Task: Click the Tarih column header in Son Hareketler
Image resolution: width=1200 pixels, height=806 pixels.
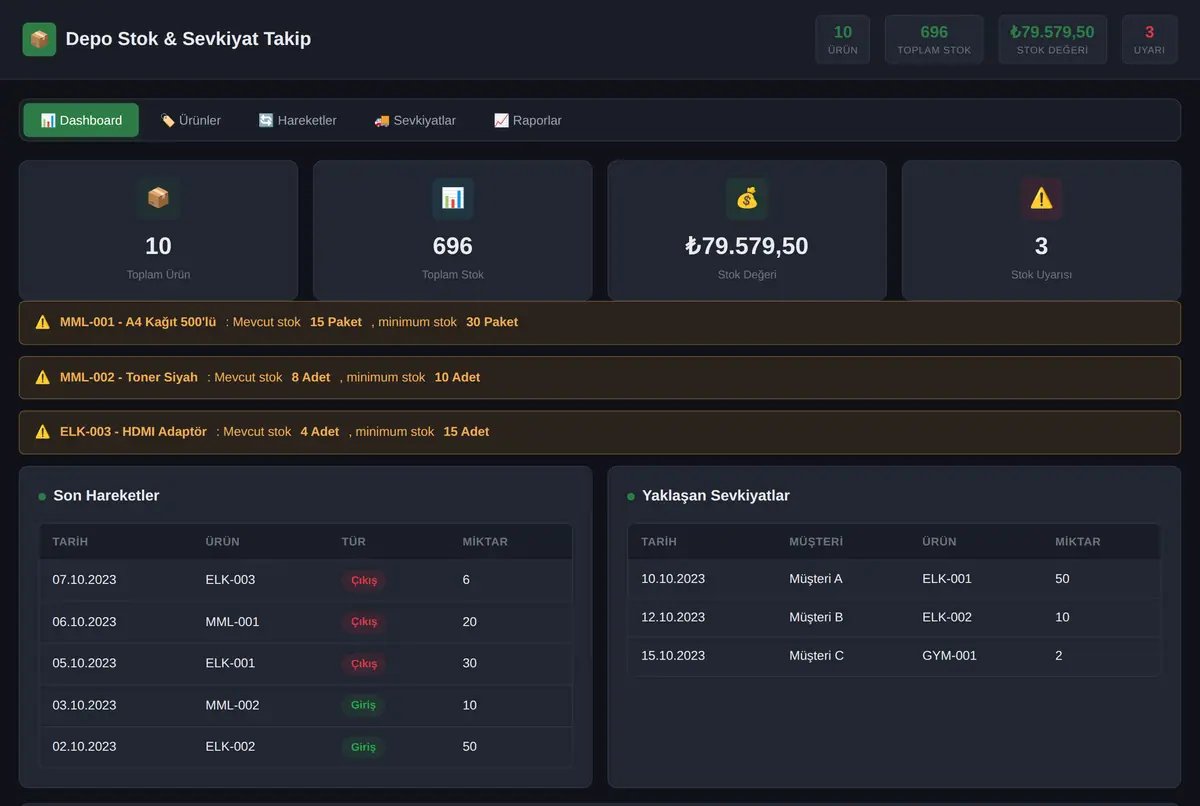Action: pyautogui.click(x=70, y=542)
